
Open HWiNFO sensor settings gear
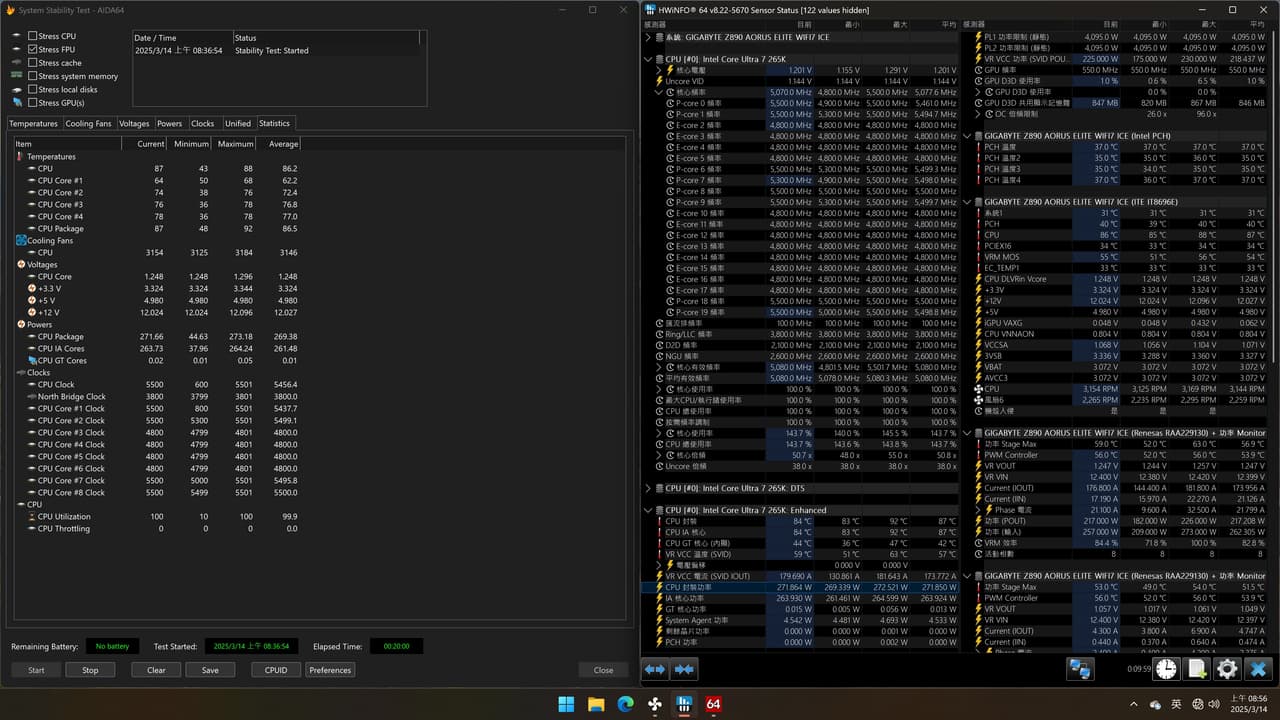[x=1227, y=669]
